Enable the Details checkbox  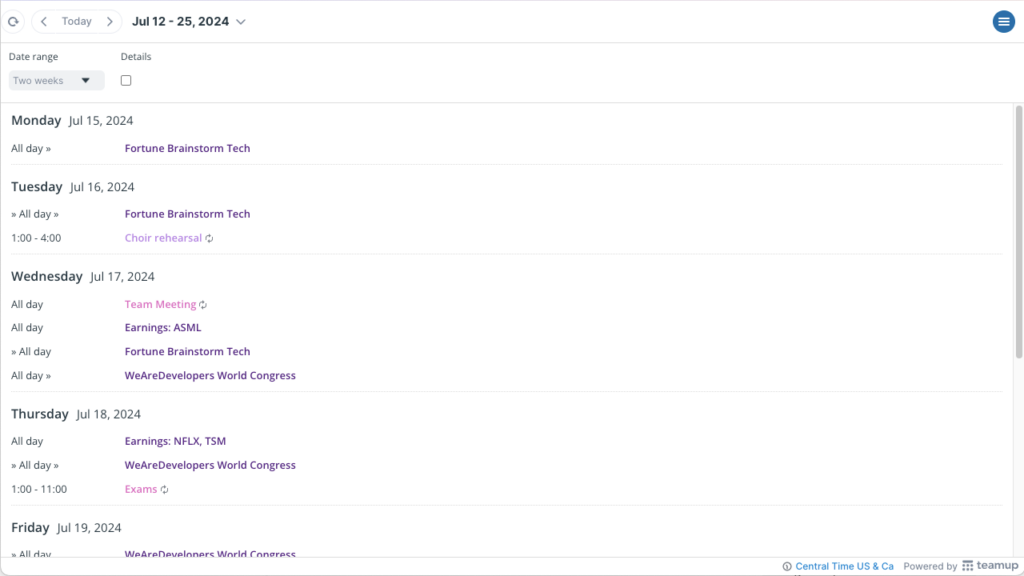(x=125, y=80)
